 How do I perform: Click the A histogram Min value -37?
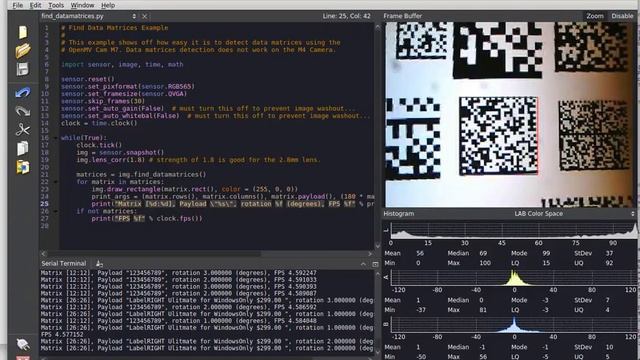[x=421, y=310]
